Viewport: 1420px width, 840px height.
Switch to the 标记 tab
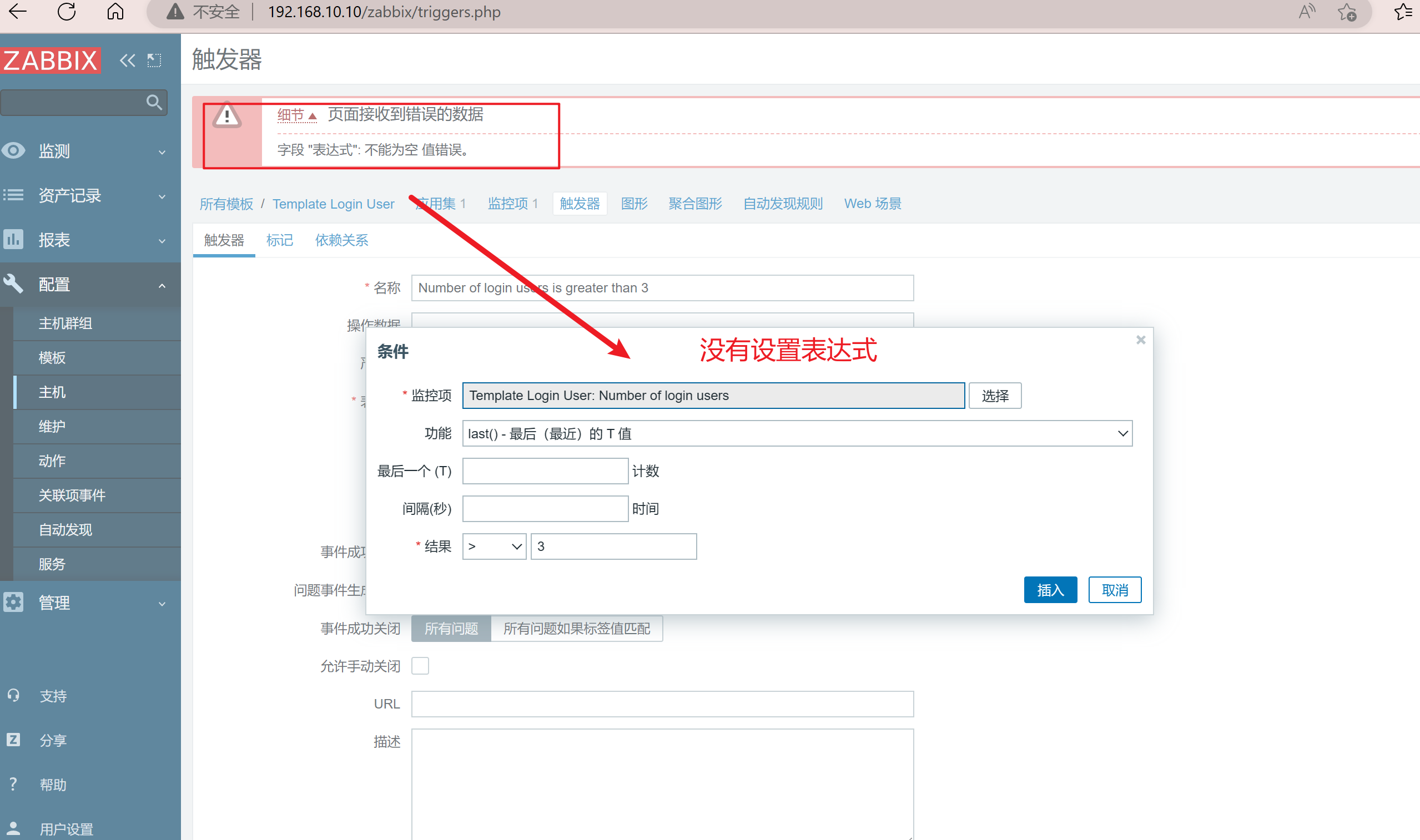[280, 241]
